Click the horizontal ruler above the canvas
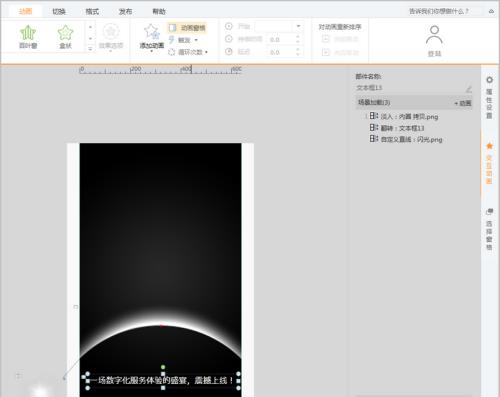 point(160,70)
